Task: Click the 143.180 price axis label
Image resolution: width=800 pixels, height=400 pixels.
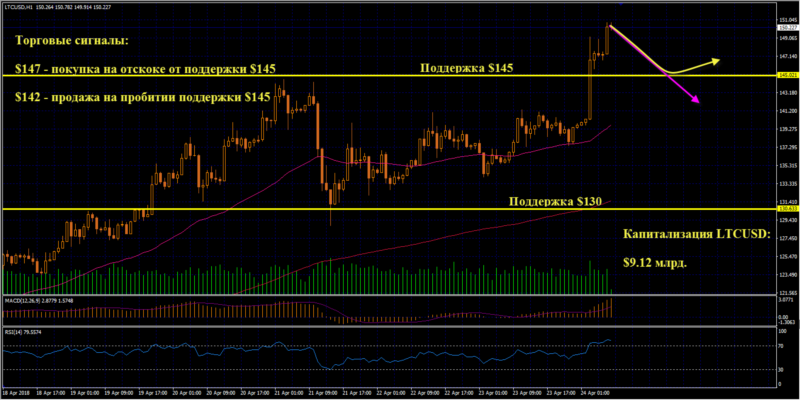Action: pyautogui.click(x=786, y=93)
